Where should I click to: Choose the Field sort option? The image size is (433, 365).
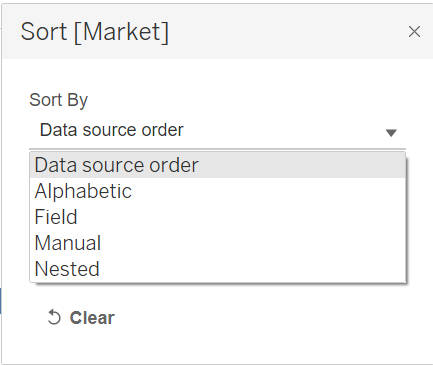(218, 217)
